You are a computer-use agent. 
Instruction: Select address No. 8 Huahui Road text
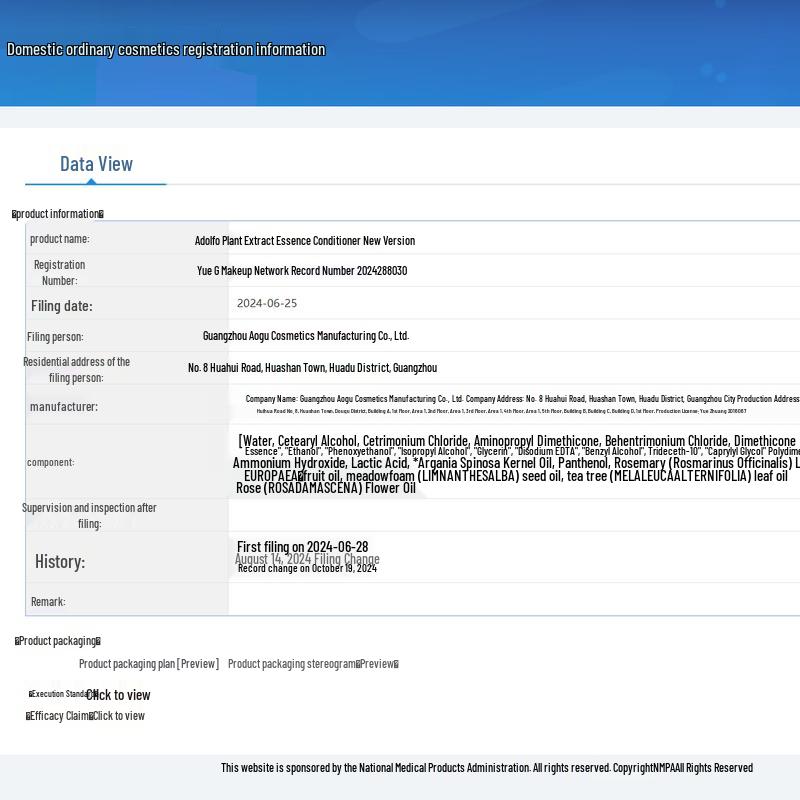click(x=312, y=368)
